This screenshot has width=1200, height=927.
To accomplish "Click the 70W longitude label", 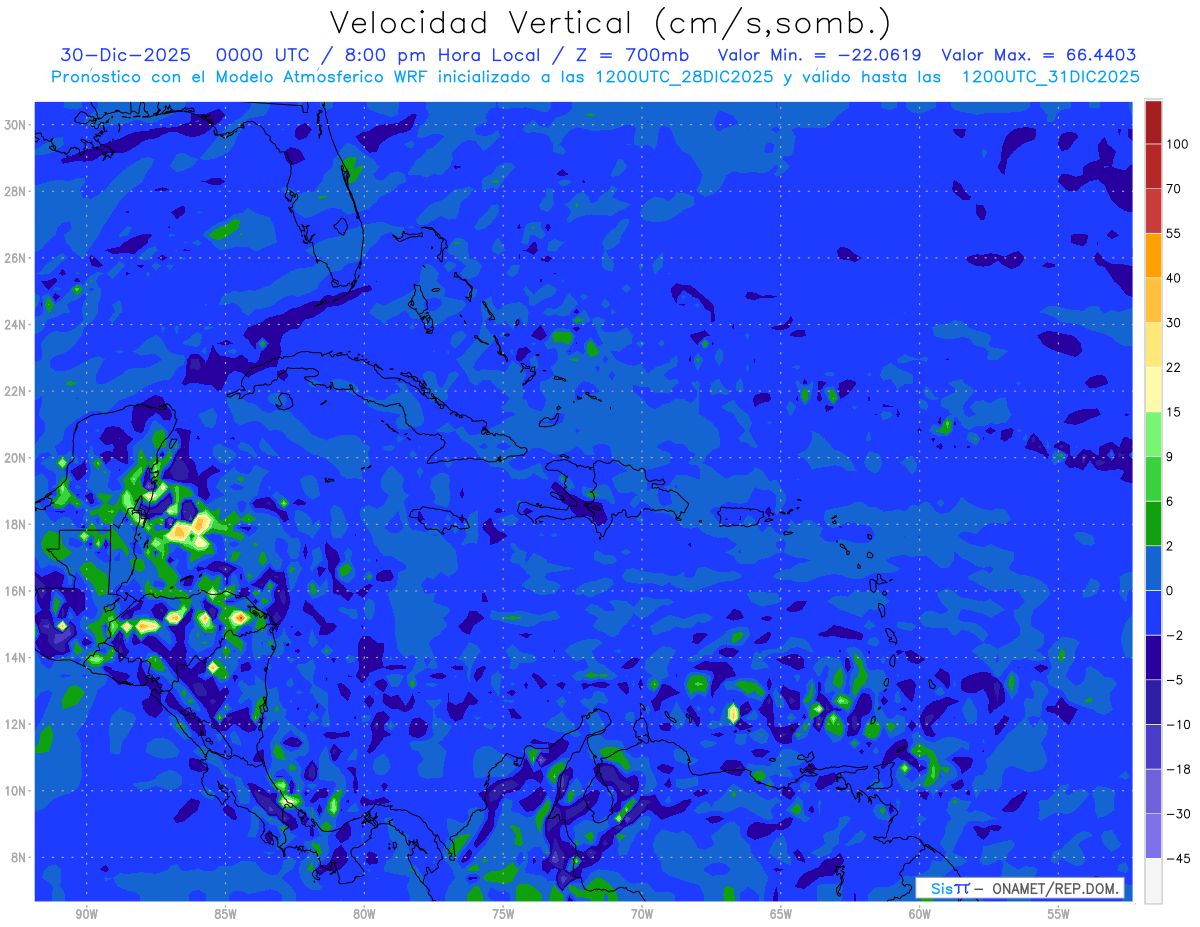I will (x=642, y=914).
